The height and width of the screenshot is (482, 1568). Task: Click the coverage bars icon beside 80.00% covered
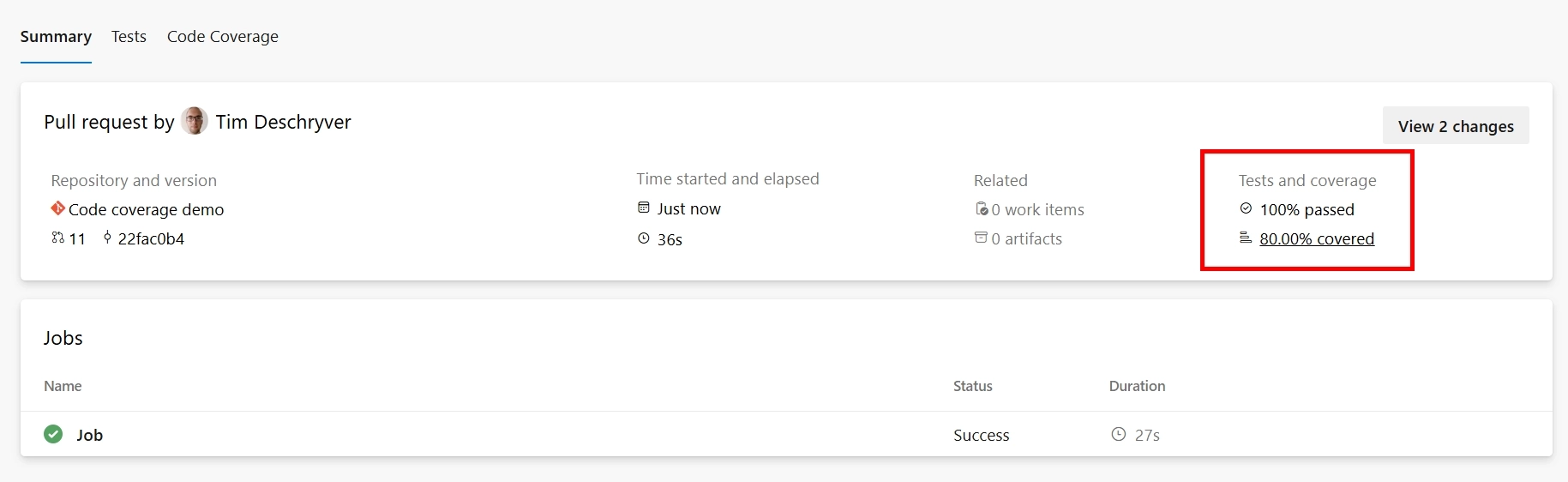tap(1246, 238)
